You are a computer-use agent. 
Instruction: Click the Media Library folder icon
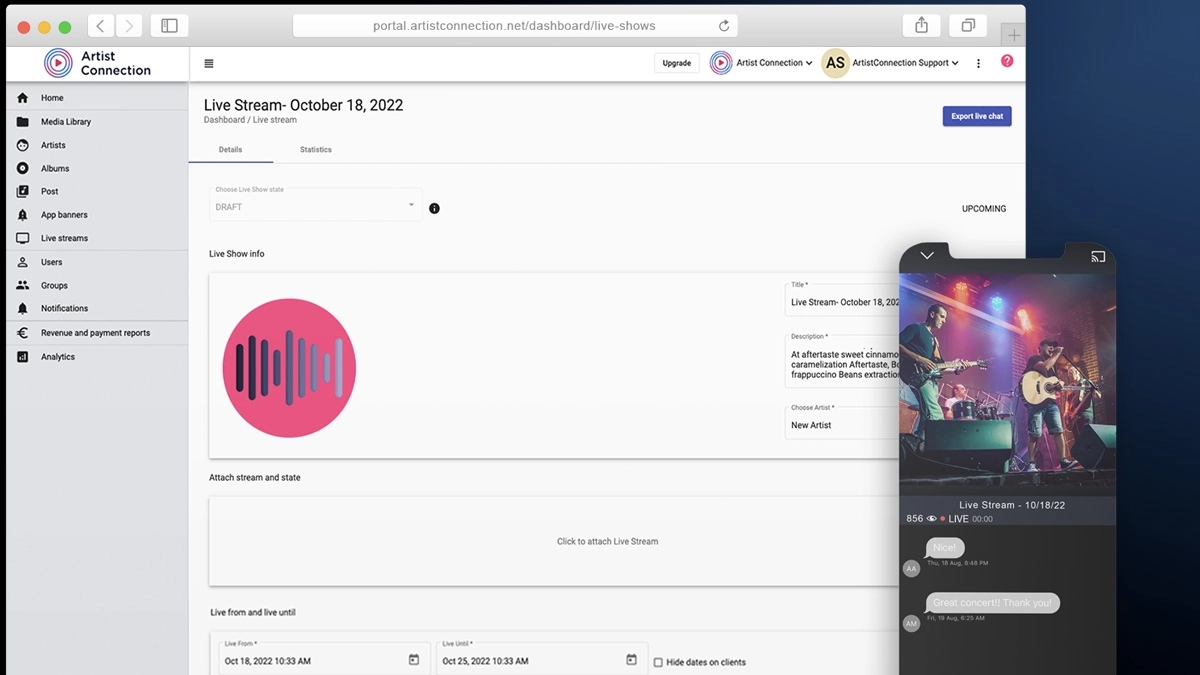pos(22,122)
